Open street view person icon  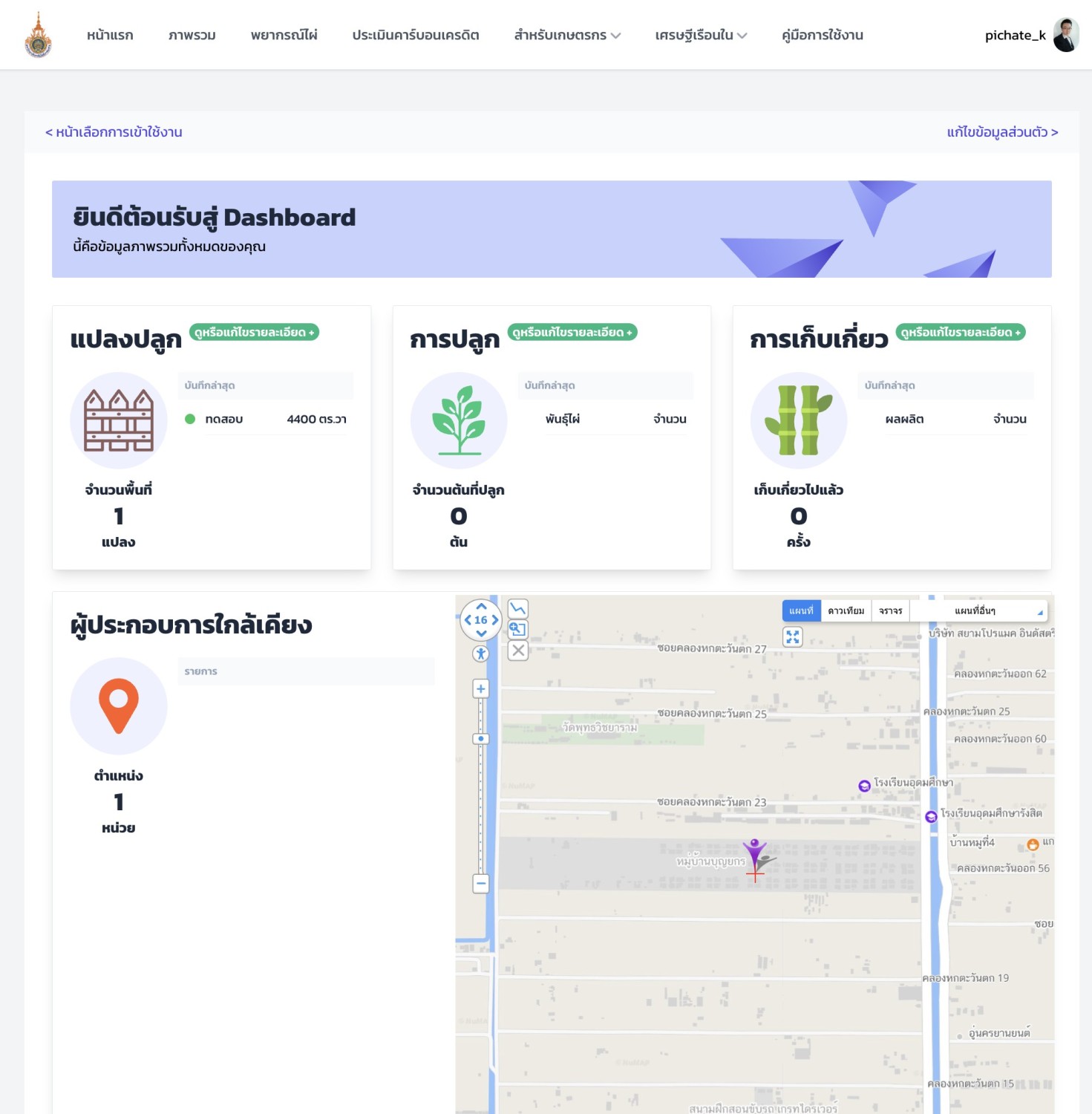(481, 654)
